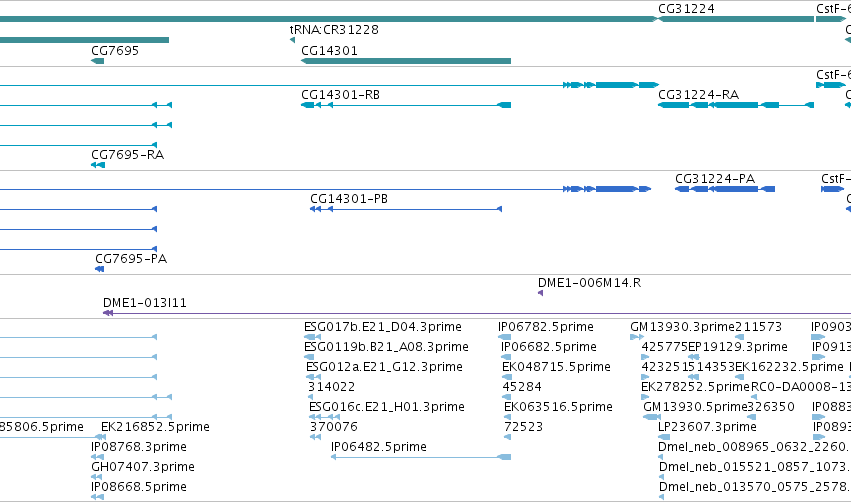Click the EK048715.5prime label
The image size is (851, 502).
coord(556,367)
